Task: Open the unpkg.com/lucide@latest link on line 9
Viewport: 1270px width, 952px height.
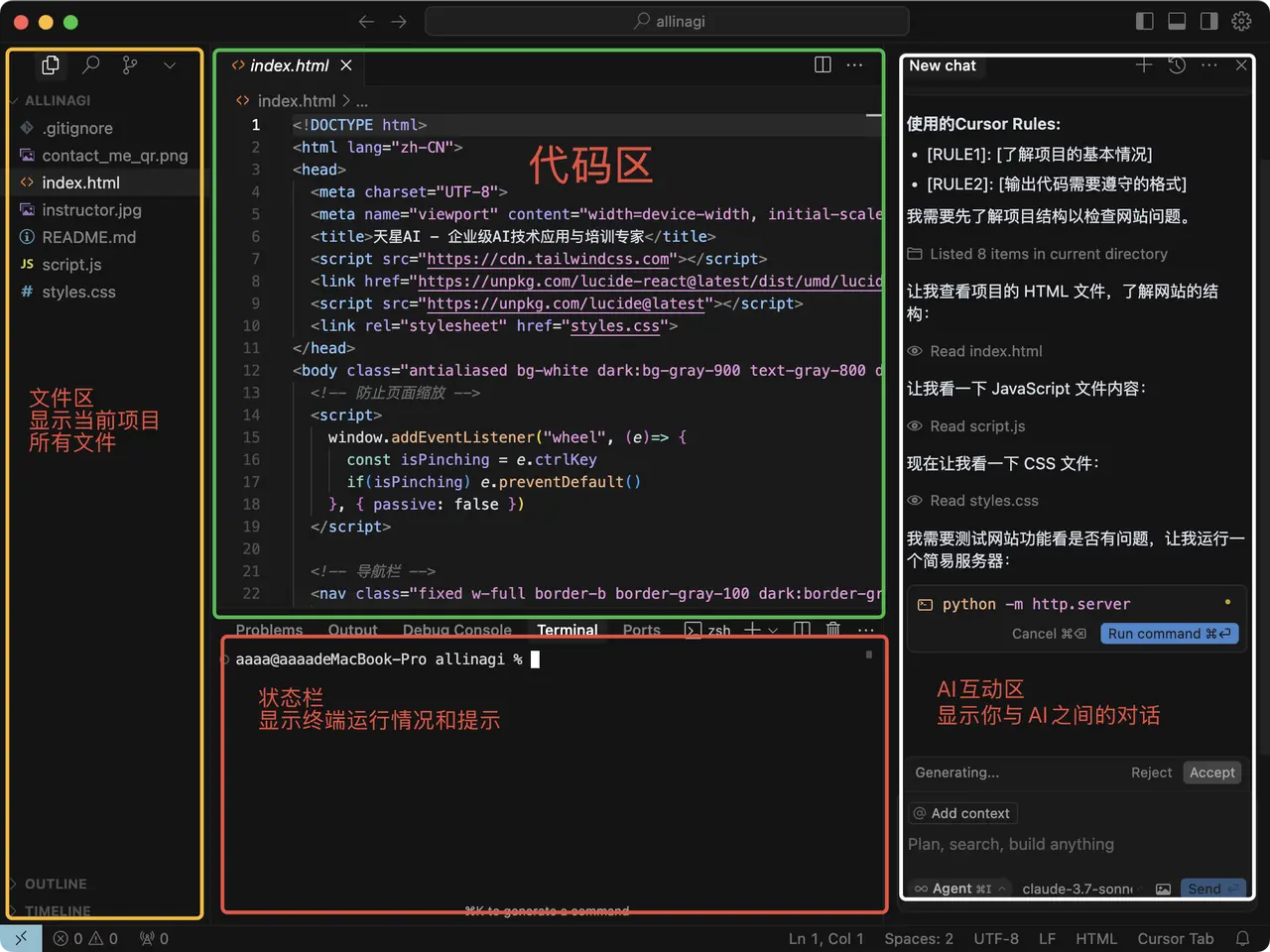Action: click(565, 303)
